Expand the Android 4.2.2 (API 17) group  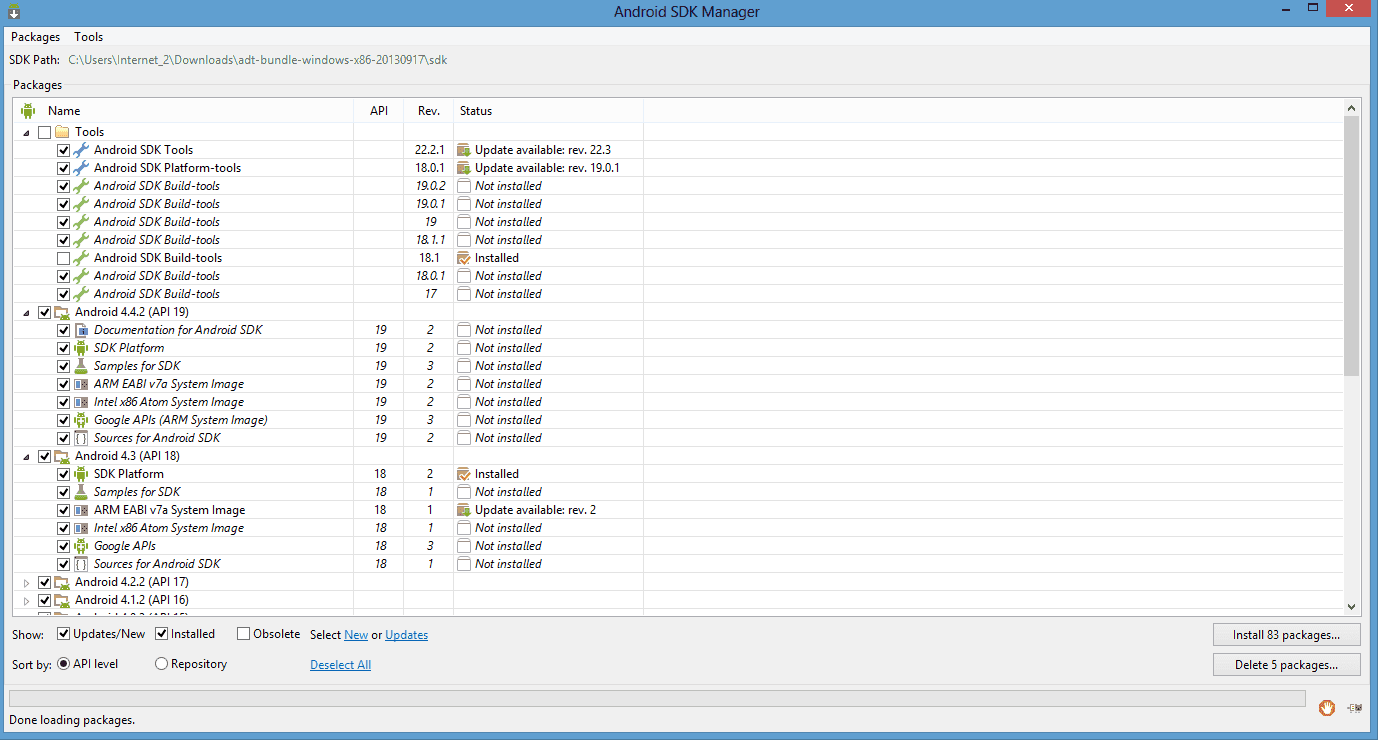coord(26,582)
